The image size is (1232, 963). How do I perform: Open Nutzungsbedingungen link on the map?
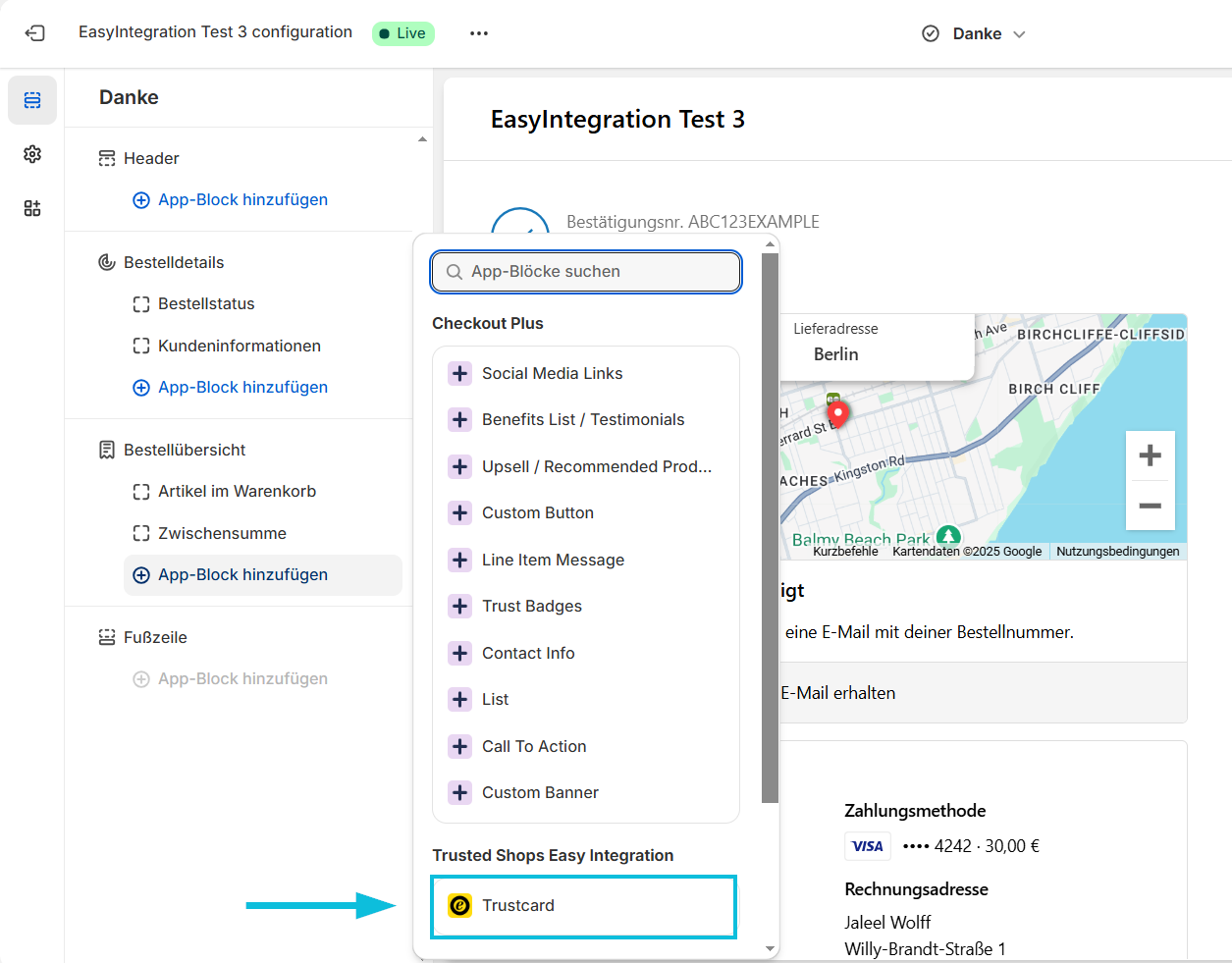[x=1118, y=552]
